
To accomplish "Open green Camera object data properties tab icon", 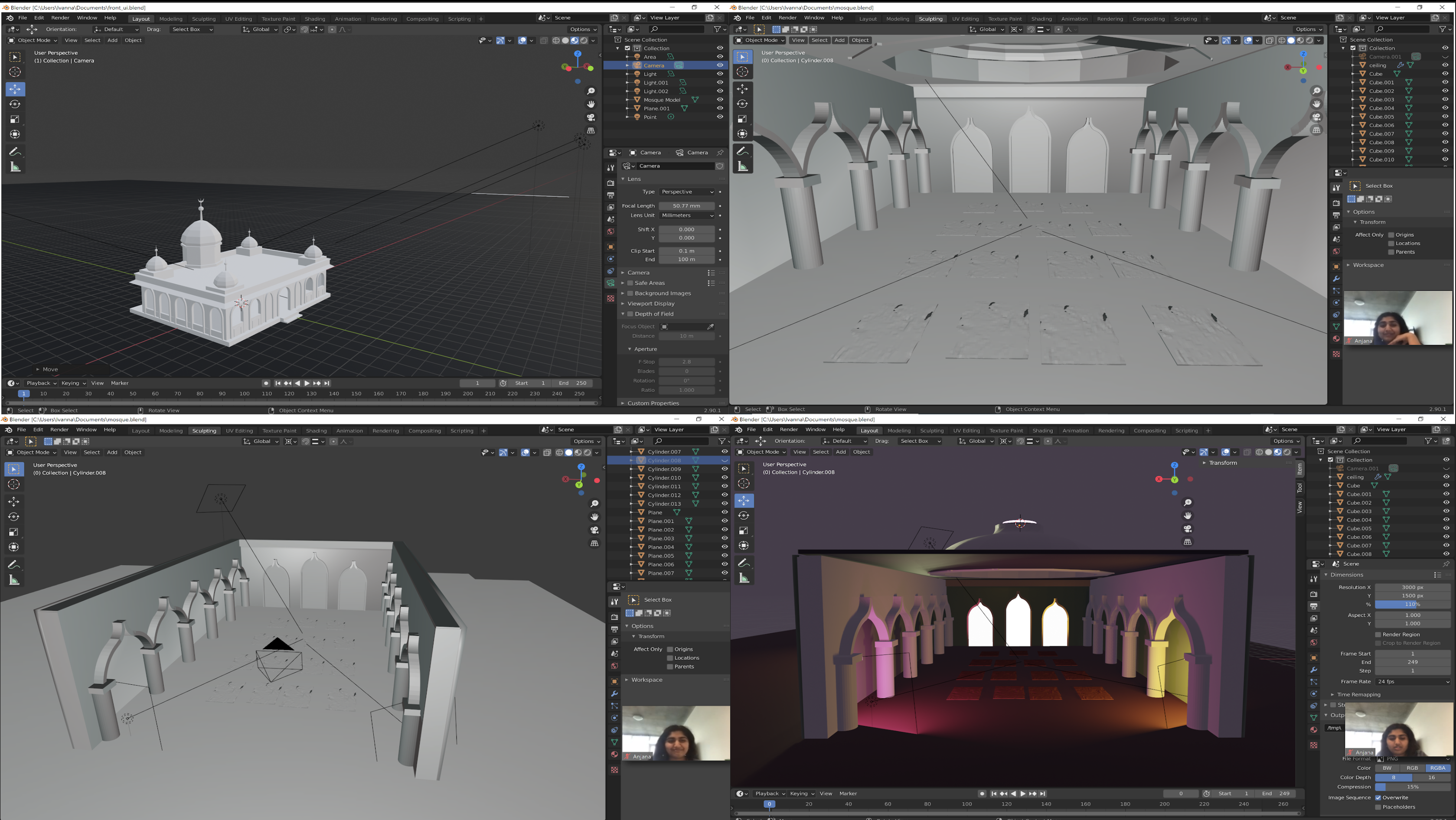I will [x=610, y=284].
